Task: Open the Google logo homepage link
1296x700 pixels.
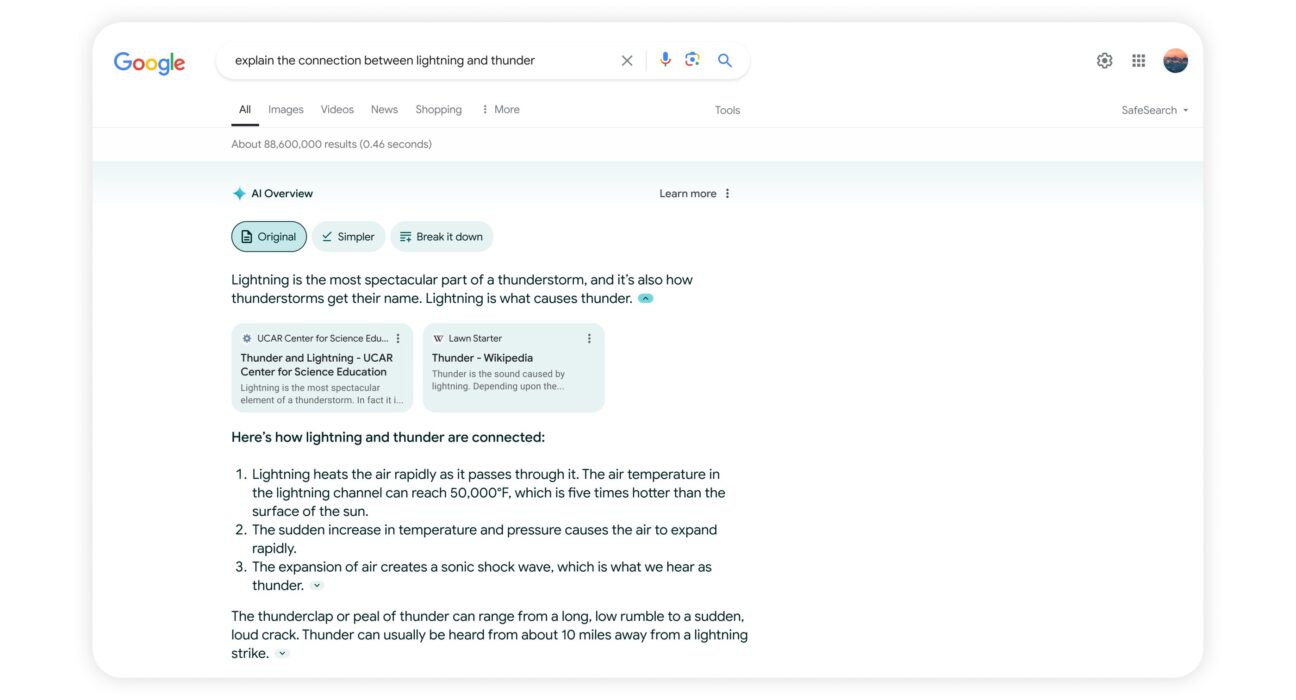Action: [x=150, y=62]
